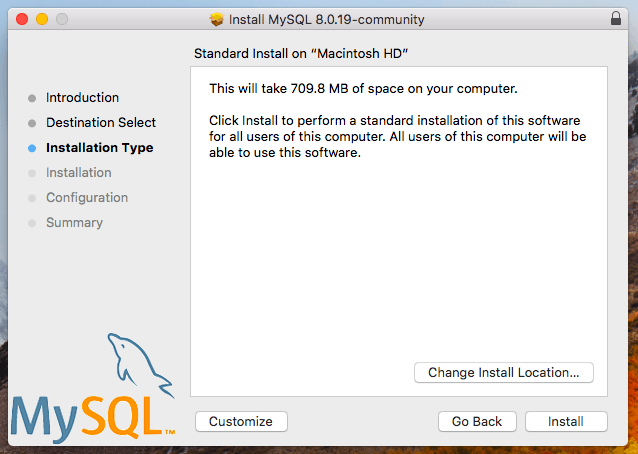Click the lock icon in the title bar
The height and width of the screenshot is (454, 638).
click(614, 19)
